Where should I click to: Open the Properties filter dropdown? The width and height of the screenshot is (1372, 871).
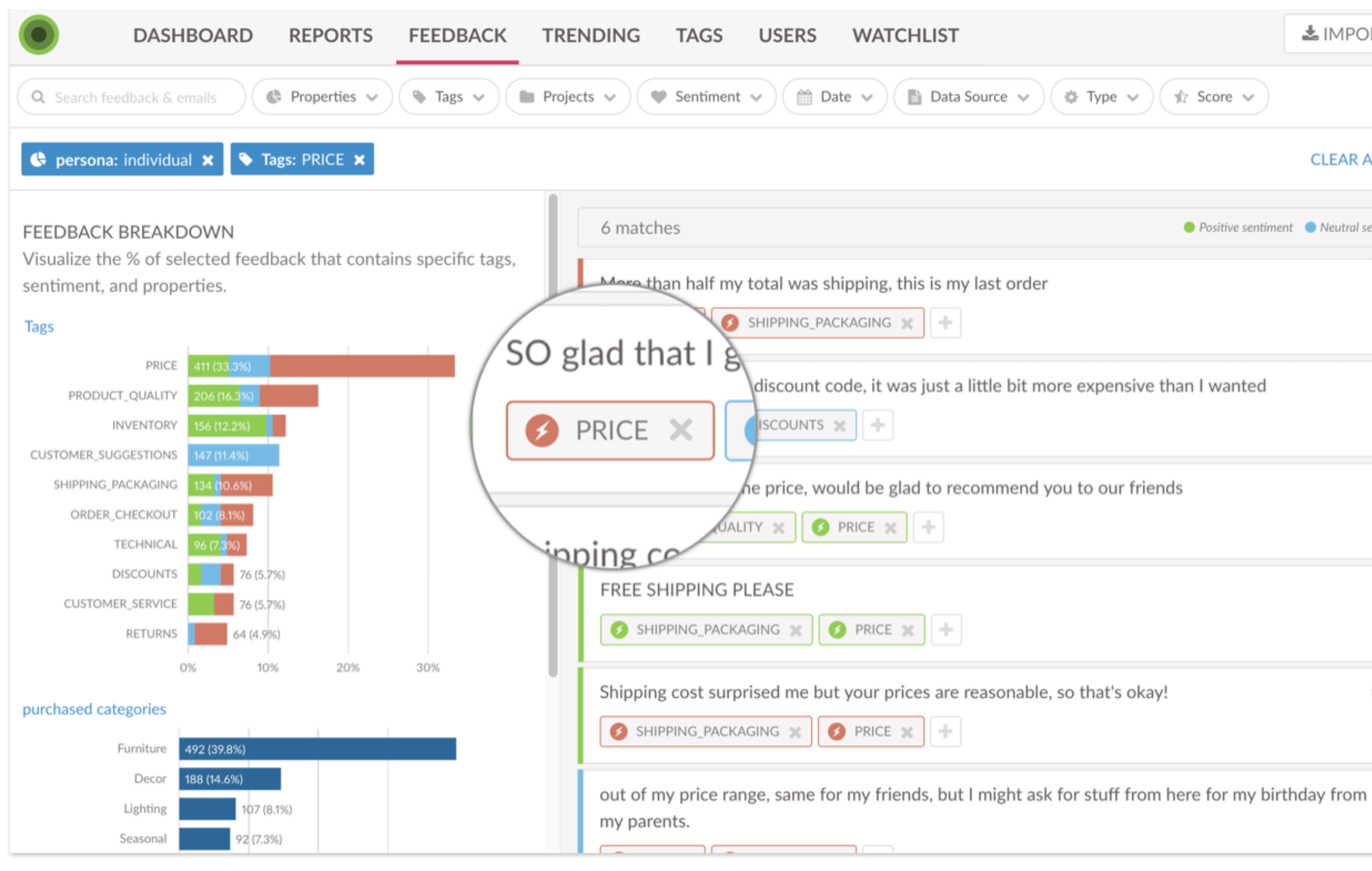coord(323,97)
